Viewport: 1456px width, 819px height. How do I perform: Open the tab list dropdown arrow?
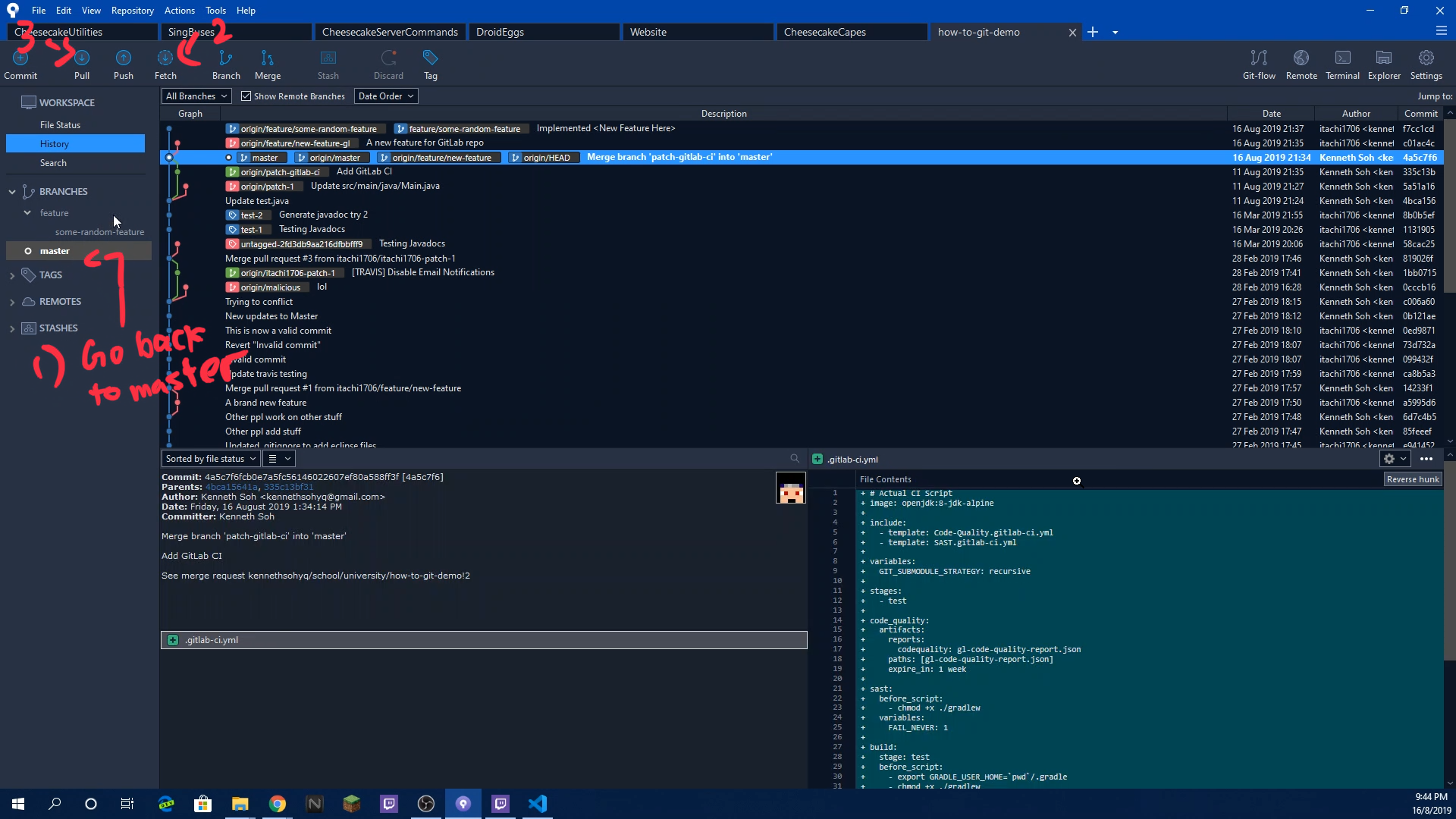pos(1115,33)
